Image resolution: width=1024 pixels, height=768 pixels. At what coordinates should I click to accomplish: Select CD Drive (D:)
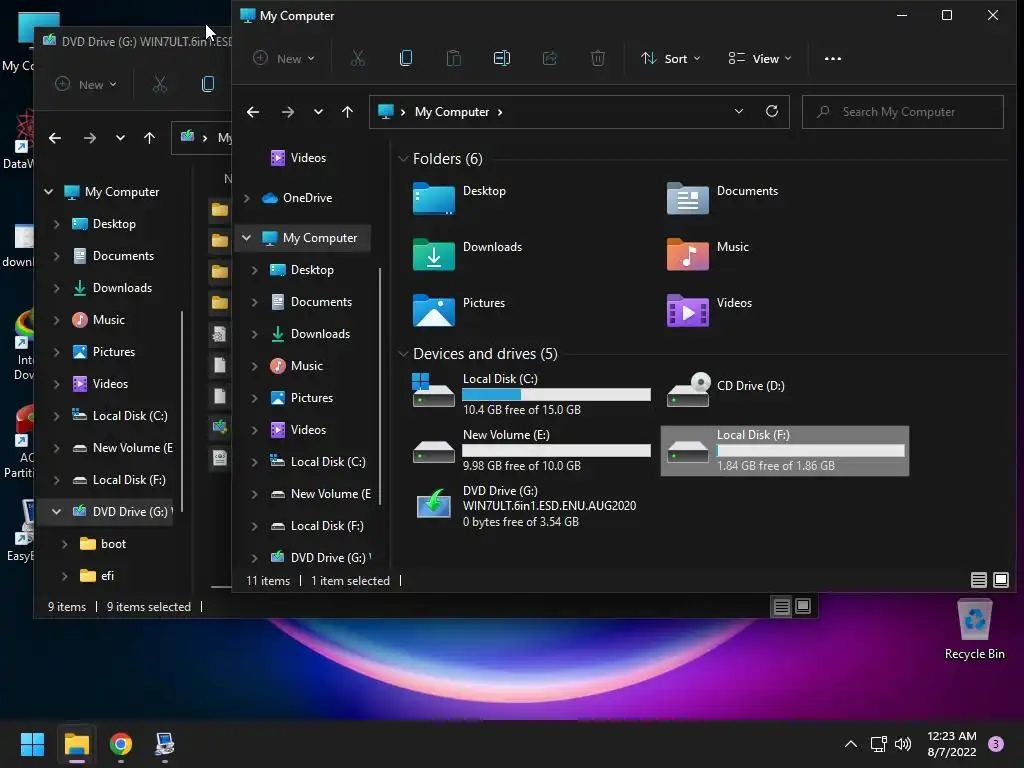(726, 389)
